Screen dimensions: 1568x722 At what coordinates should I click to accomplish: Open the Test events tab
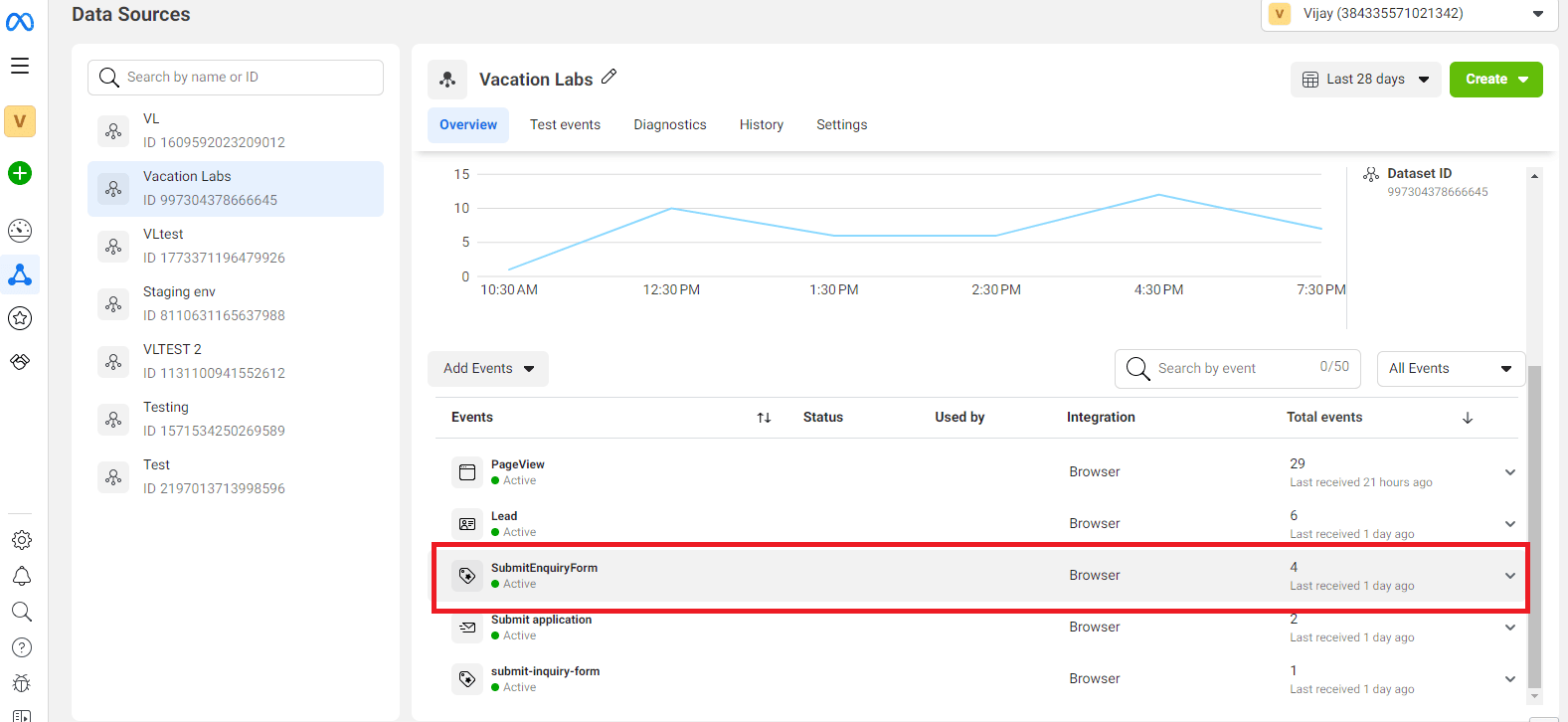click(565, 125)
